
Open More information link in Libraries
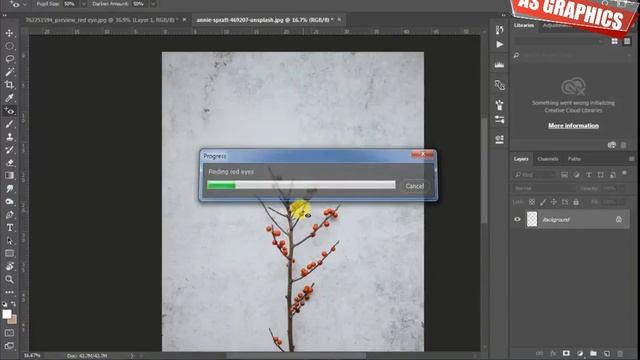(573, 126)
